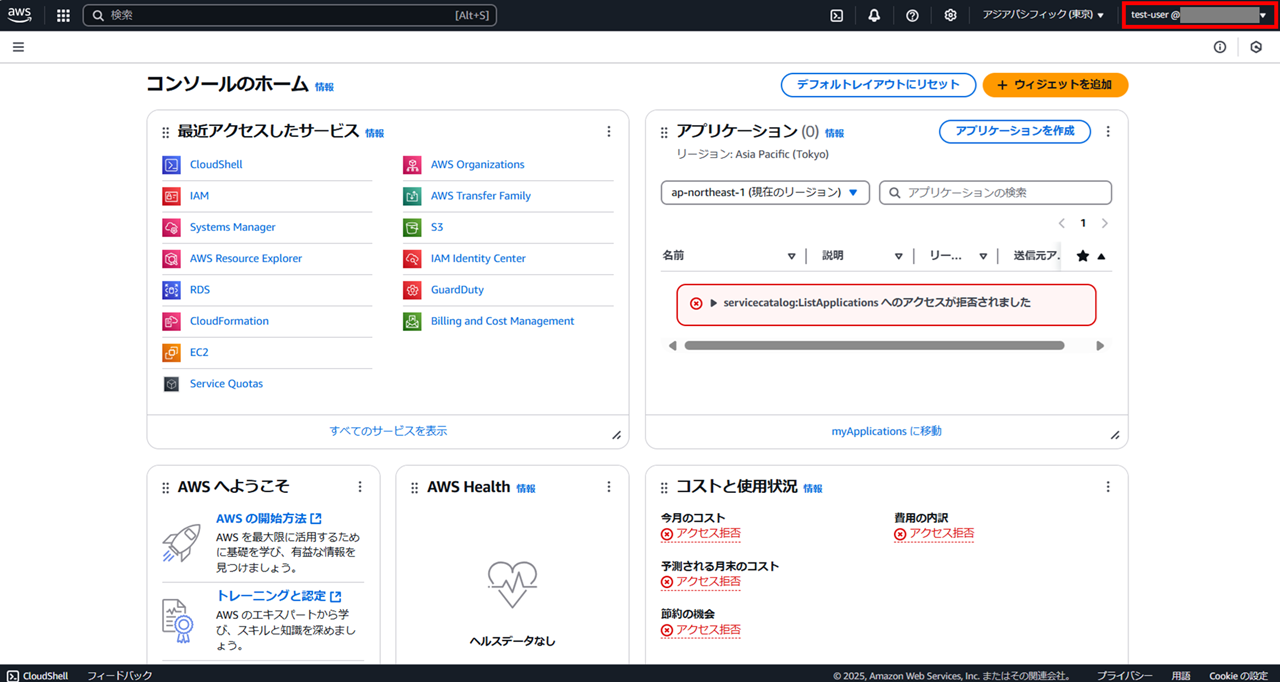
Task: Click the AWS logo home icon
Action: pyautogui.click(x=21, y=15)
